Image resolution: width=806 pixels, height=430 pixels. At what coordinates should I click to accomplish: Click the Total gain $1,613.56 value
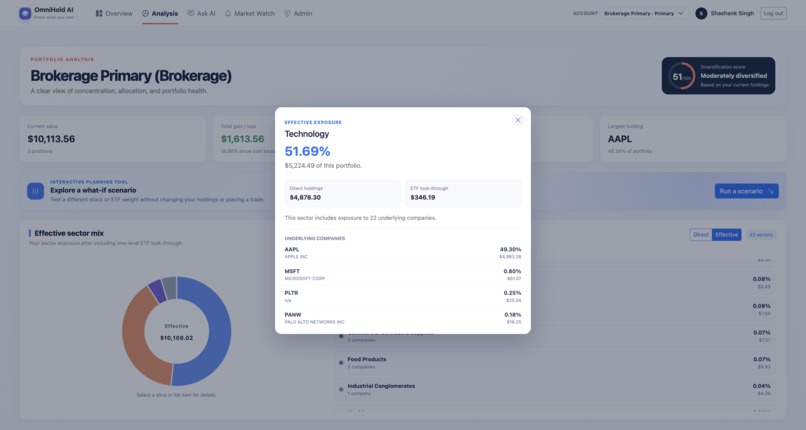(243, 139)
